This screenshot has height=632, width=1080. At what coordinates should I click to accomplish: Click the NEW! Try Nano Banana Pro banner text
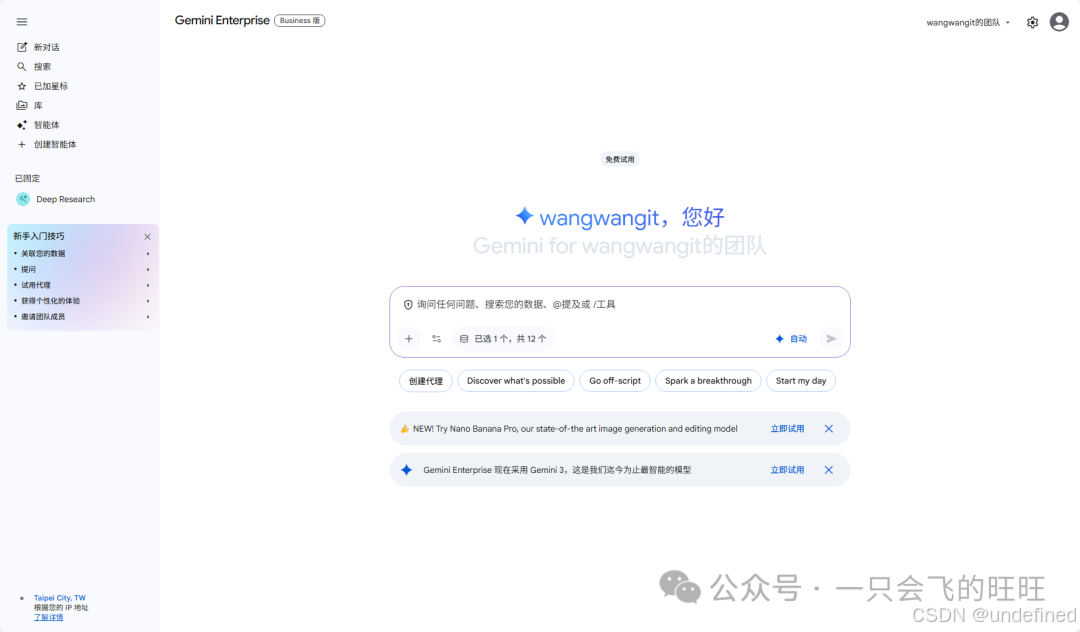point(575,429)
